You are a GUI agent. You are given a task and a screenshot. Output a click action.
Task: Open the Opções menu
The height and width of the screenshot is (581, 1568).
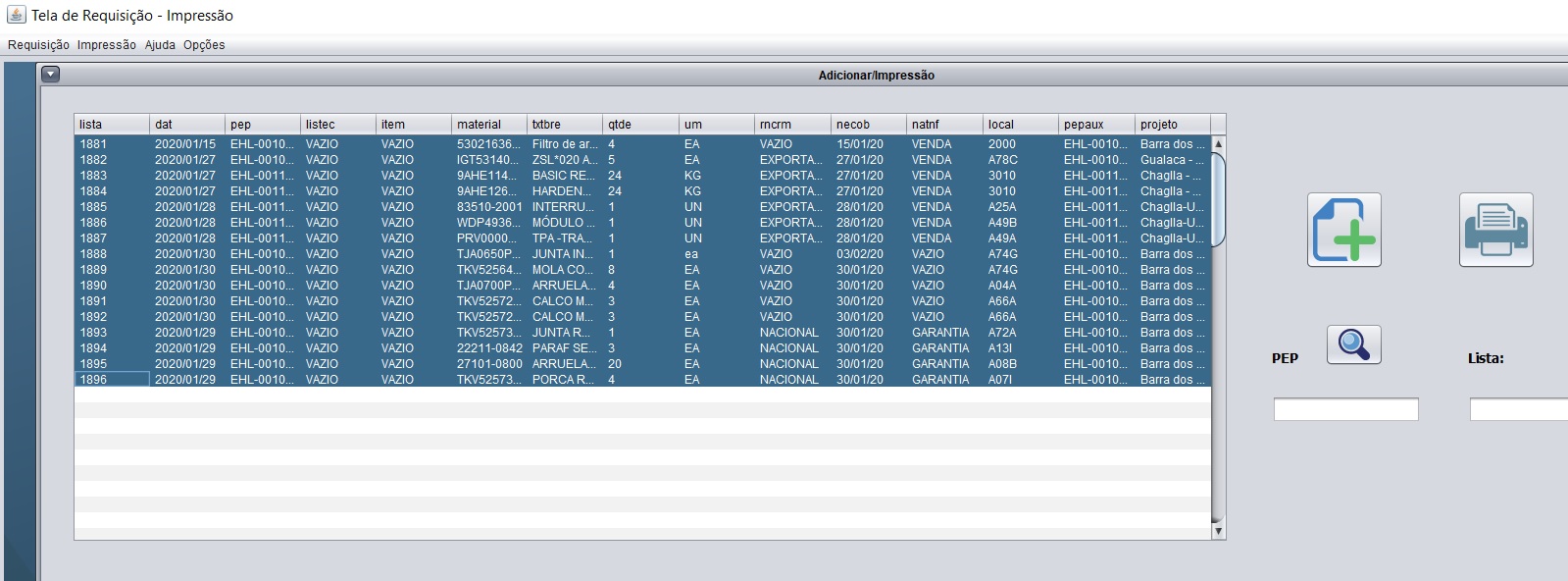(204, 45)
